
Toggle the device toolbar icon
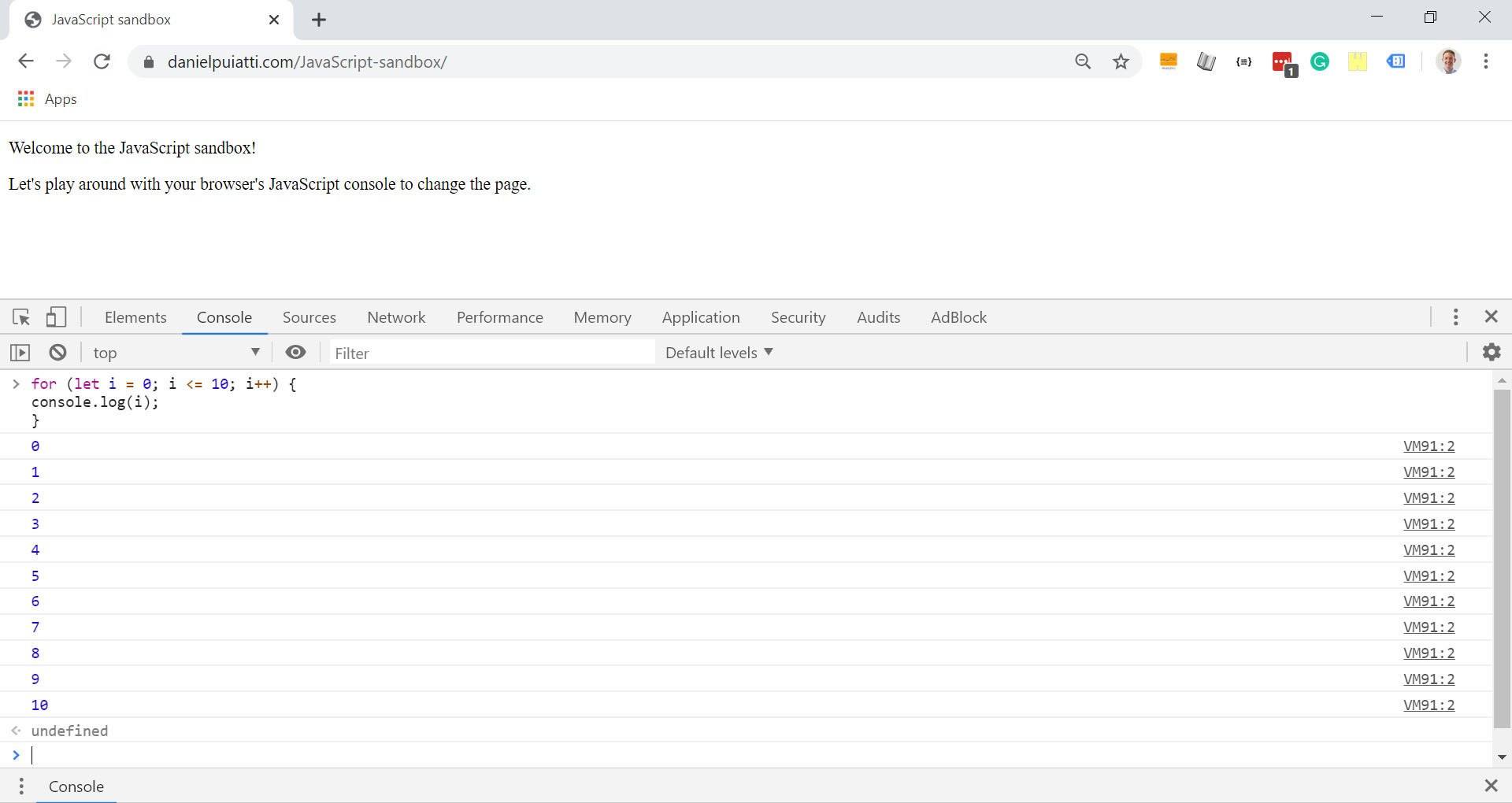pos(55,317)
